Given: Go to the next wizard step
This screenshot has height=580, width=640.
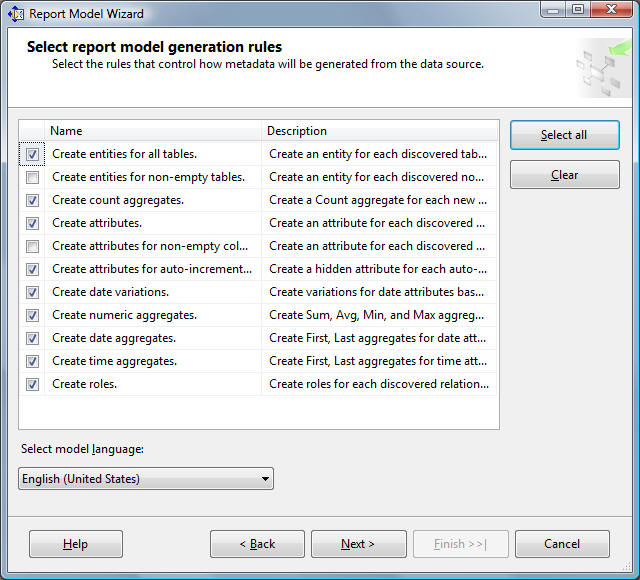Looking at the screenshot, I should 358,544.
